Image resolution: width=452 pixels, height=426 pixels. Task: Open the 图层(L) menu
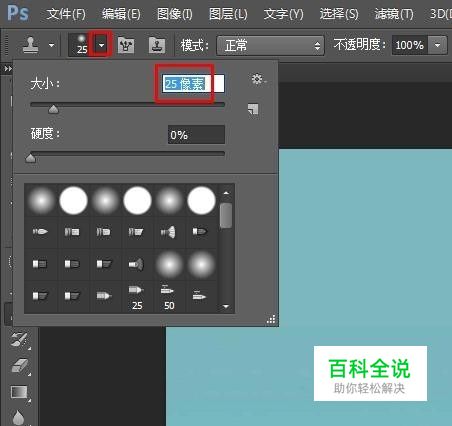click(228, 14)
